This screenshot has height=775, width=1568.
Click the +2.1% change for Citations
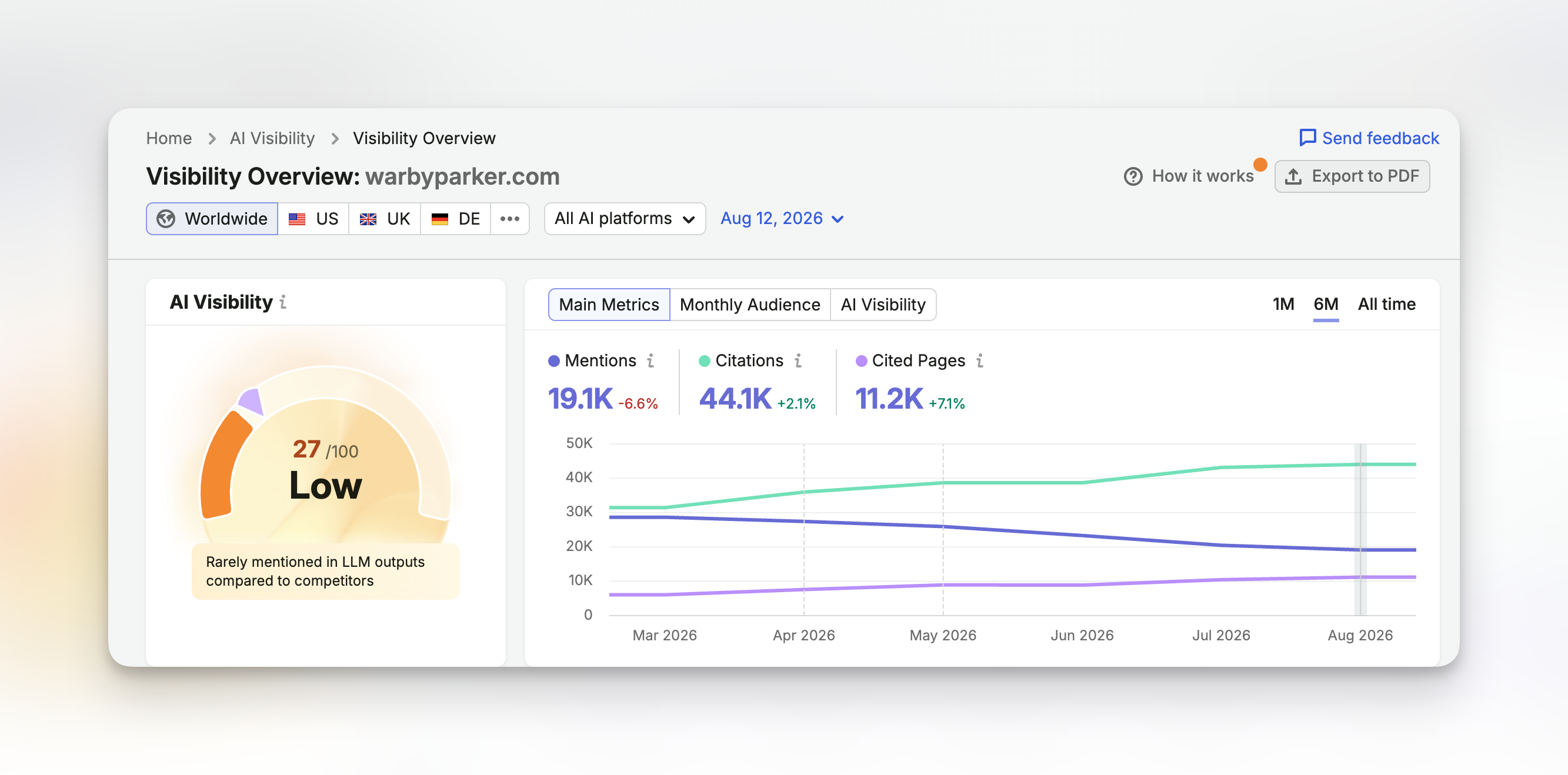pyautogui.click(x=796, y=404)
